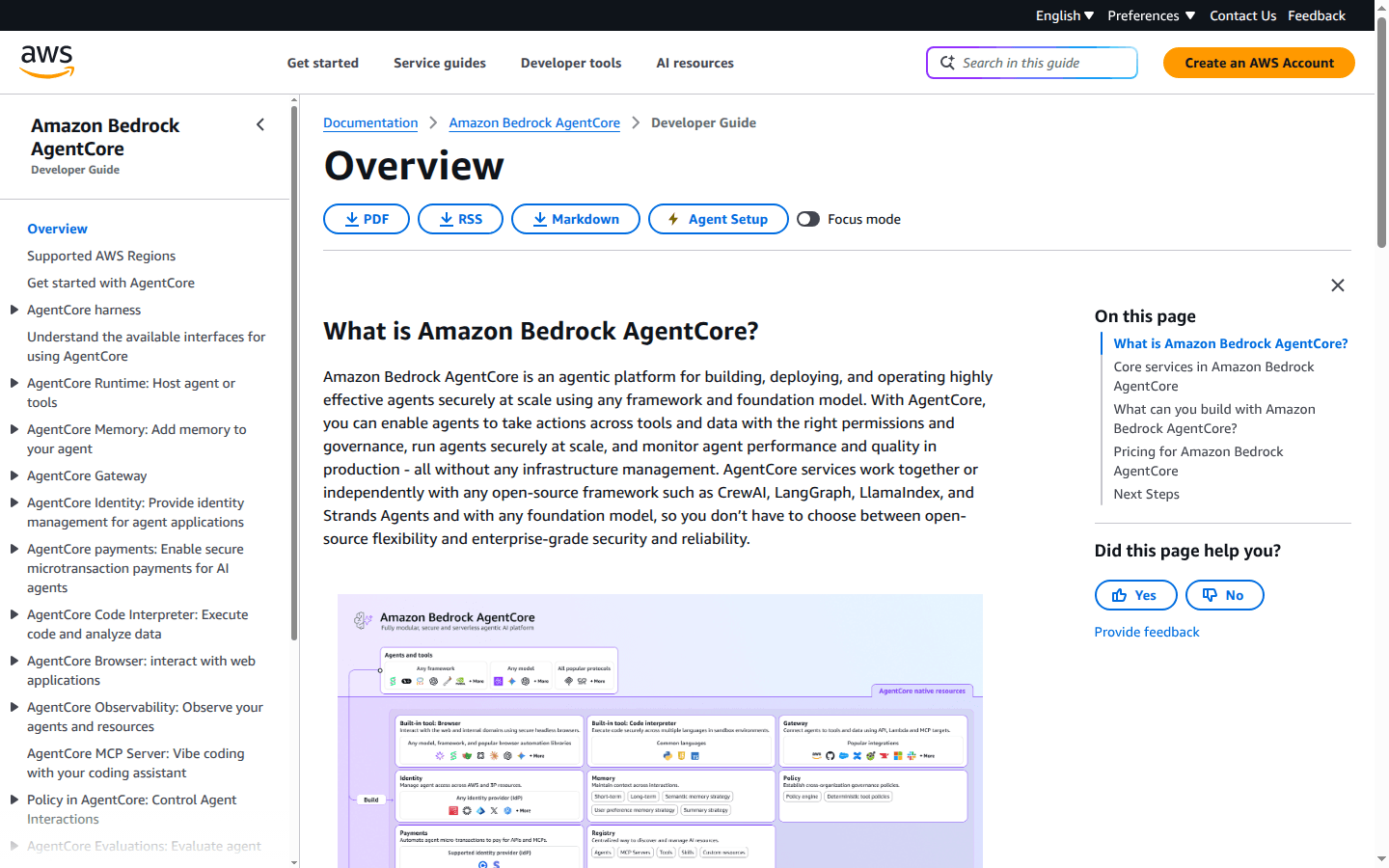Open the Service guides menu
Viewport: 1389px width, 868px height.
tap(440, 63)
